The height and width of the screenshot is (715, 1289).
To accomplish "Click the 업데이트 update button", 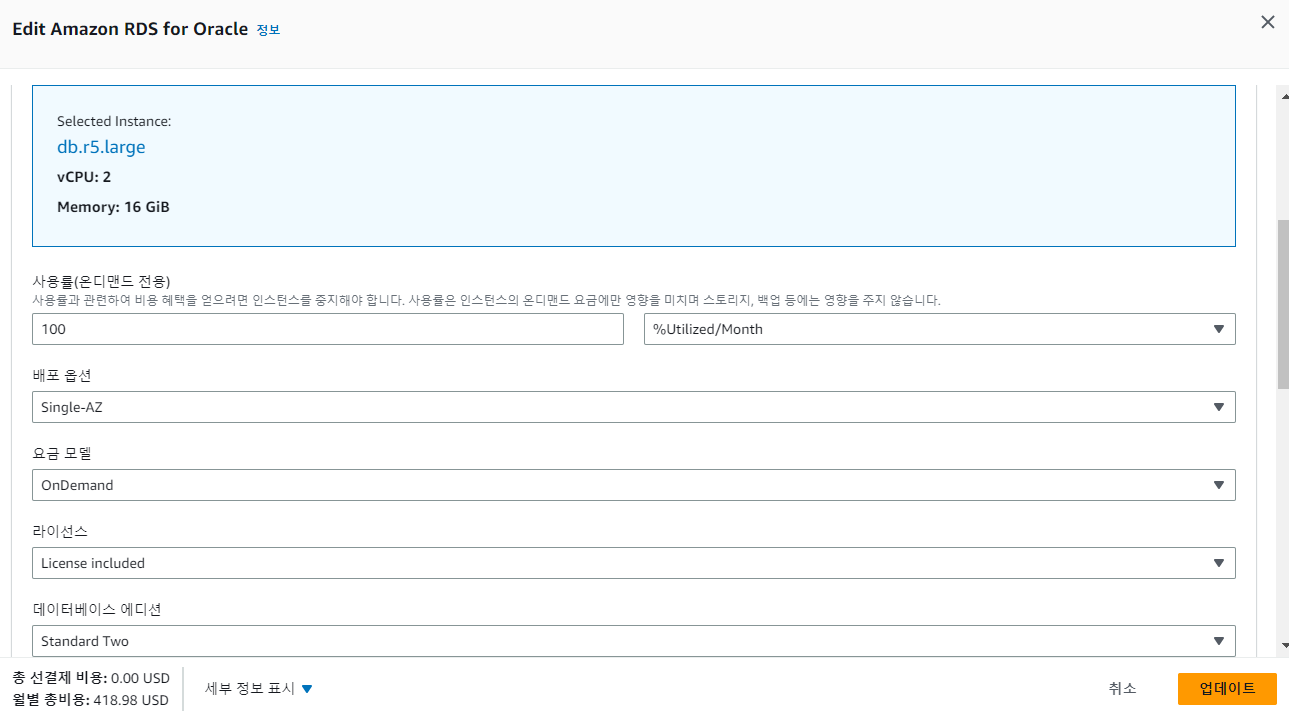I will [x=1227, y=688].
